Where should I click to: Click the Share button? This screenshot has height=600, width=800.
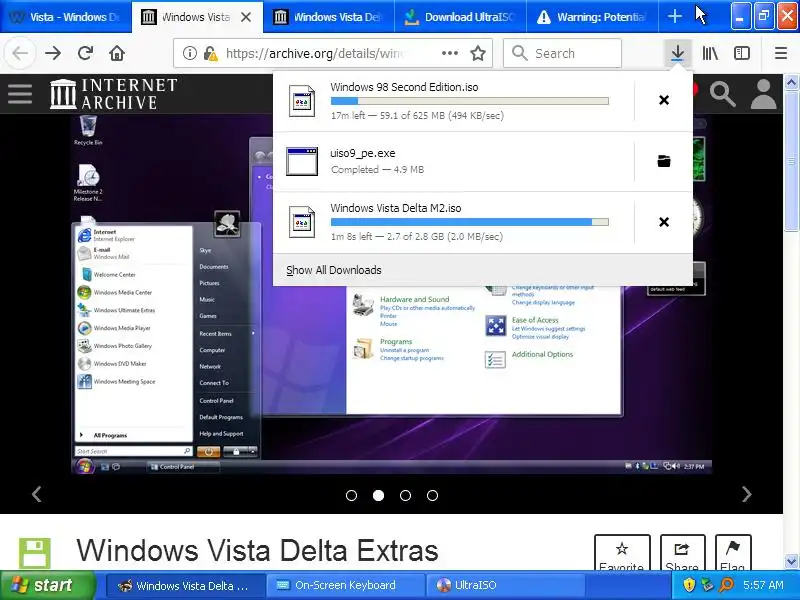683,553
